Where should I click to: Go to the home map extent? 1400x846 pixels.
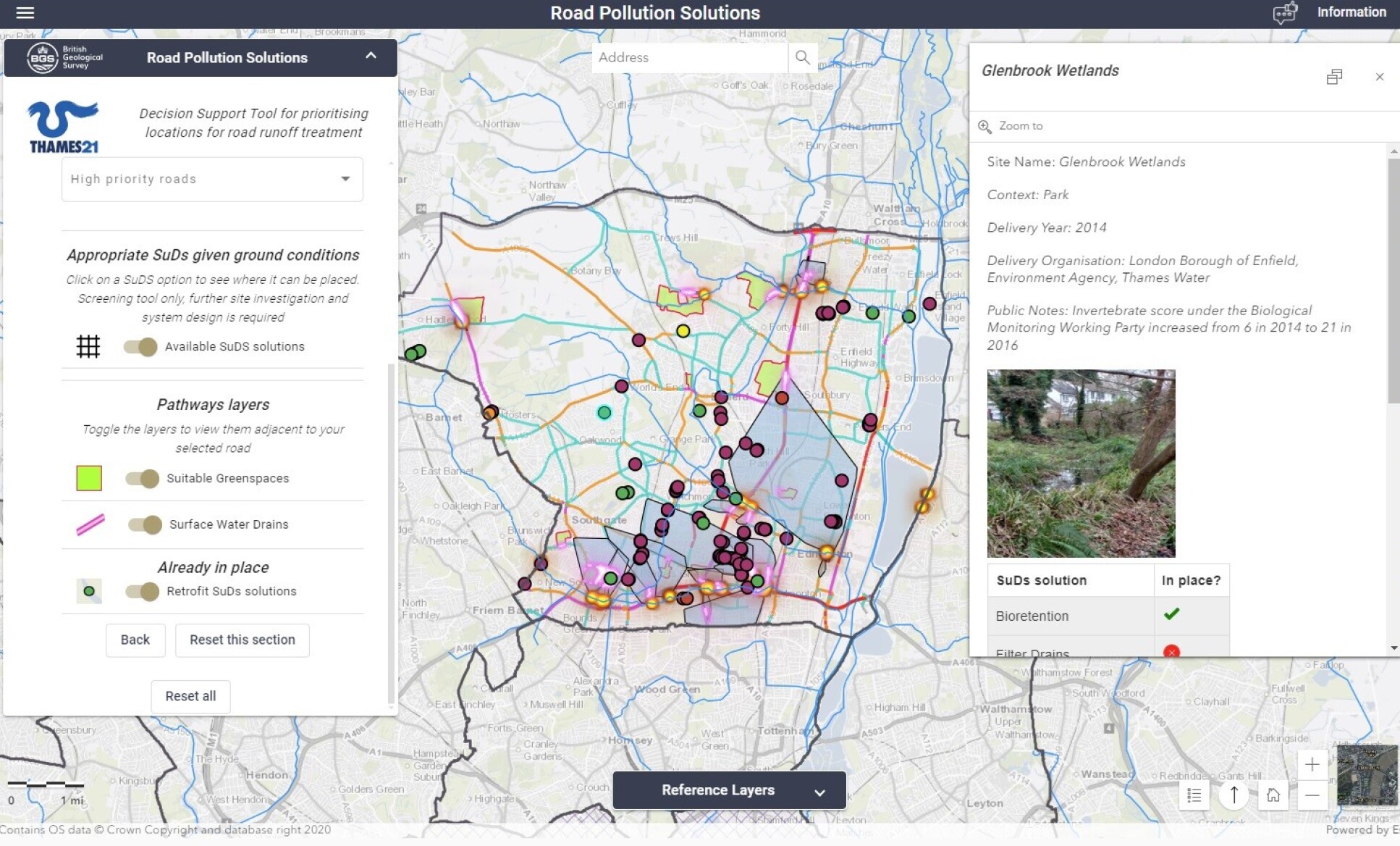[1273, 795]
